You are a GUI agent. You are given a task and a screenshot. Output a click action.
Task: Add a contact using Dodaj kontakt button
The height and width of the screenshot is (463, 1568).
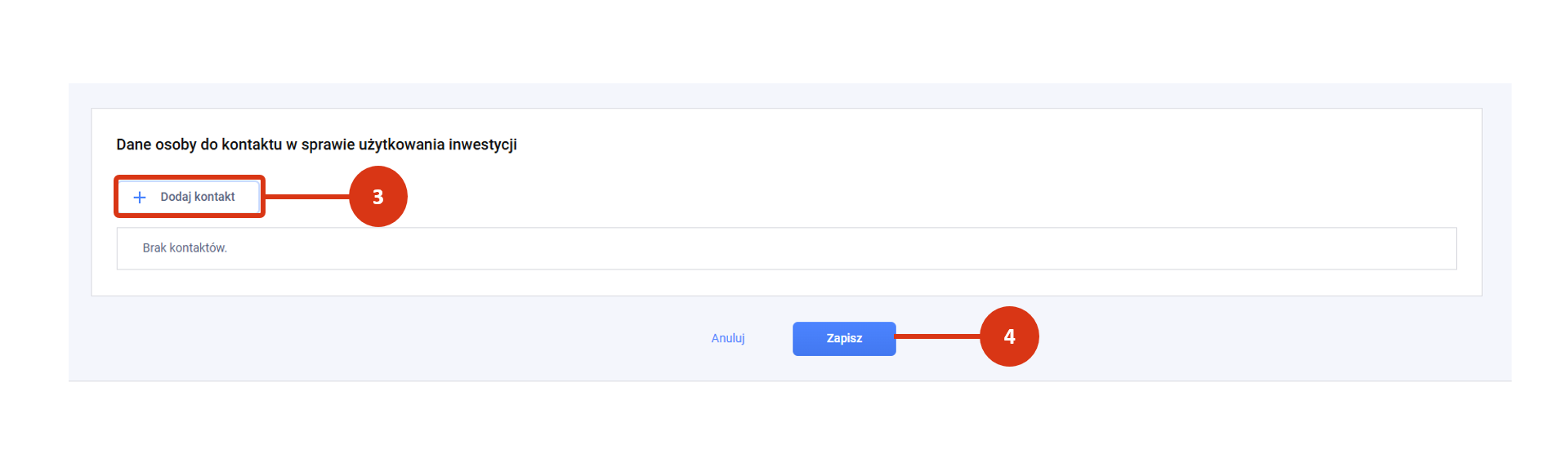tap(190, 197)
